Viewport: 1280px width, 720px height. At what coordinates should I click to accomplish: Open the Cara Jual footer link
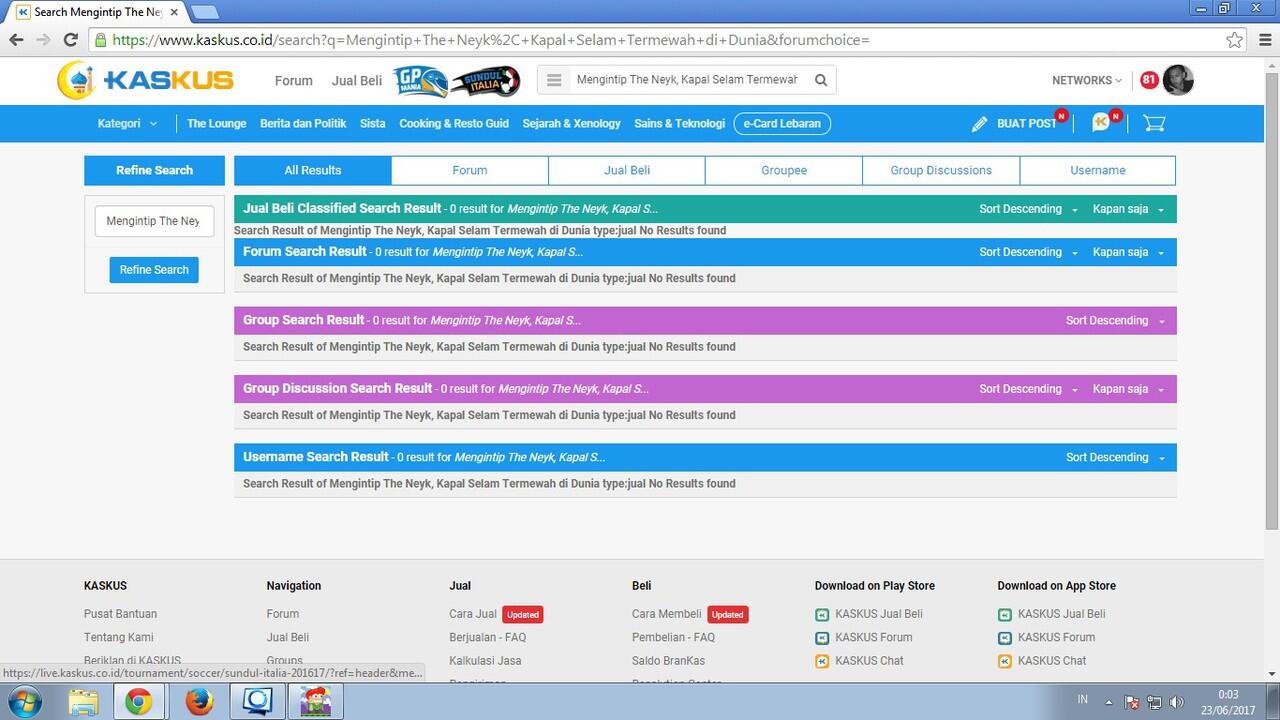click(x=473, y=614)
